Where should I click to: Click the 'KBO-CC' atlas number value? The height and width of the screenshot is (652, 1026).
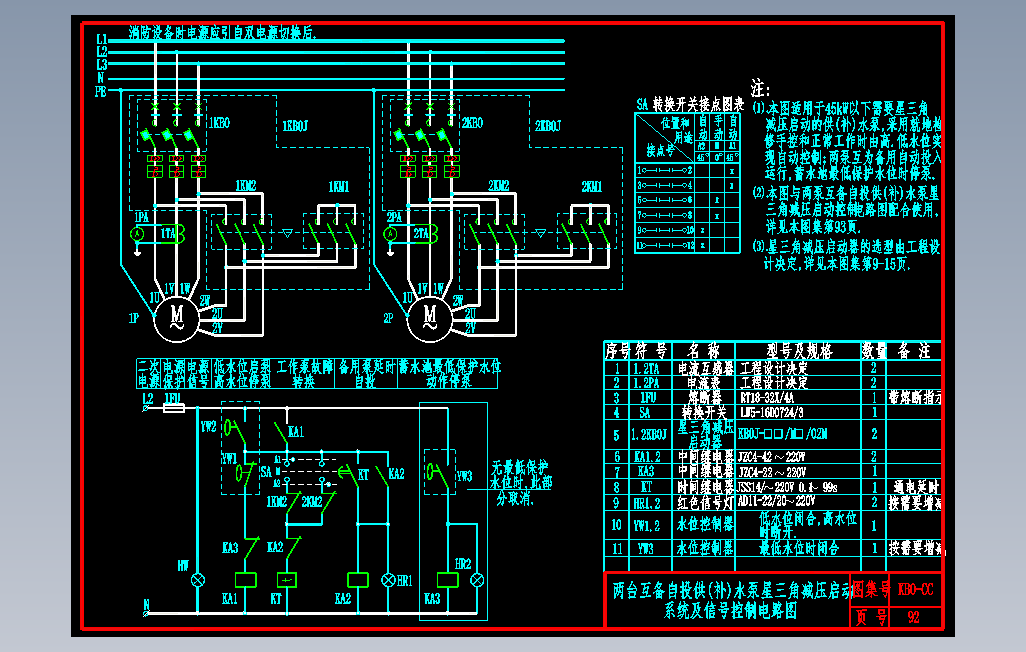[x=915, y=590]
